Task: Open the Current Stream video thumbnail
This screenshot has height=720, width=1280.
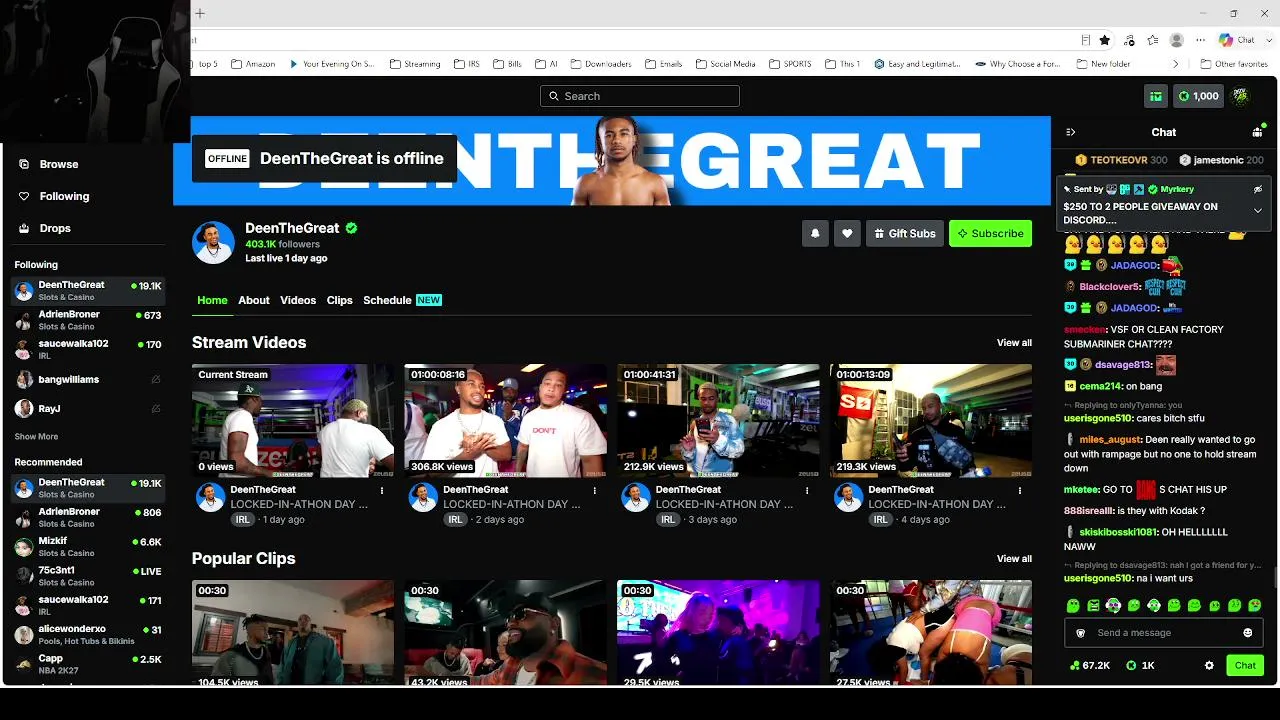Action: [293, 421]
